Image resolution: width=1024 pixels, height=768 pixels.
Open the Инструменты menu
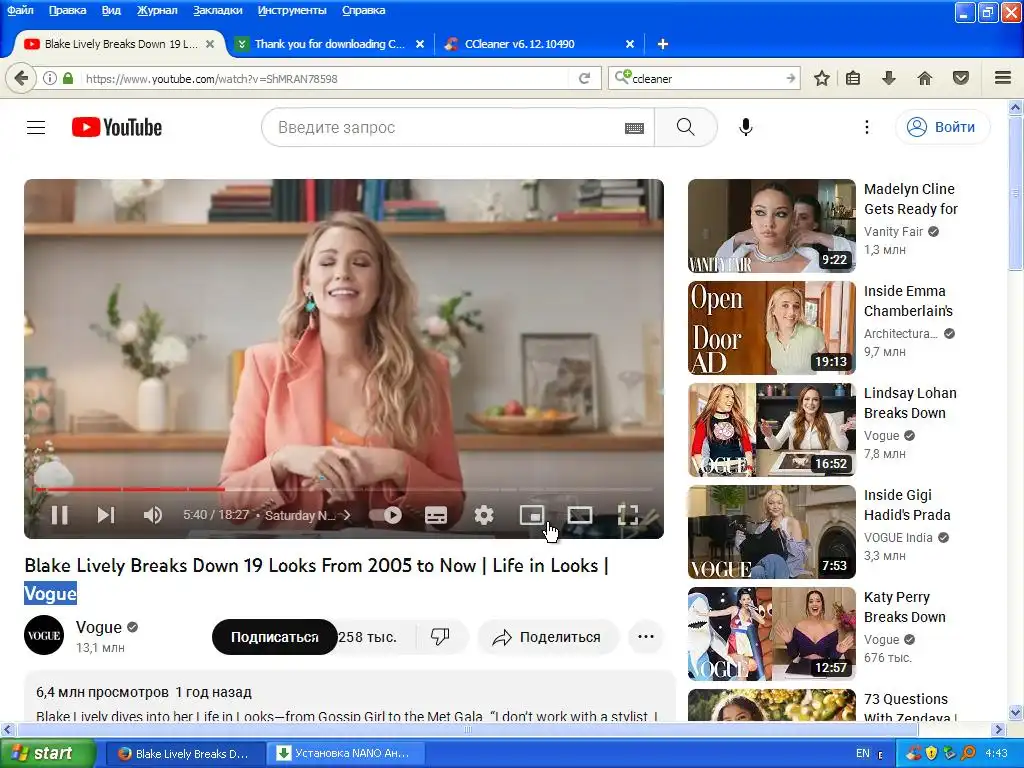click(x=292, y=10)
